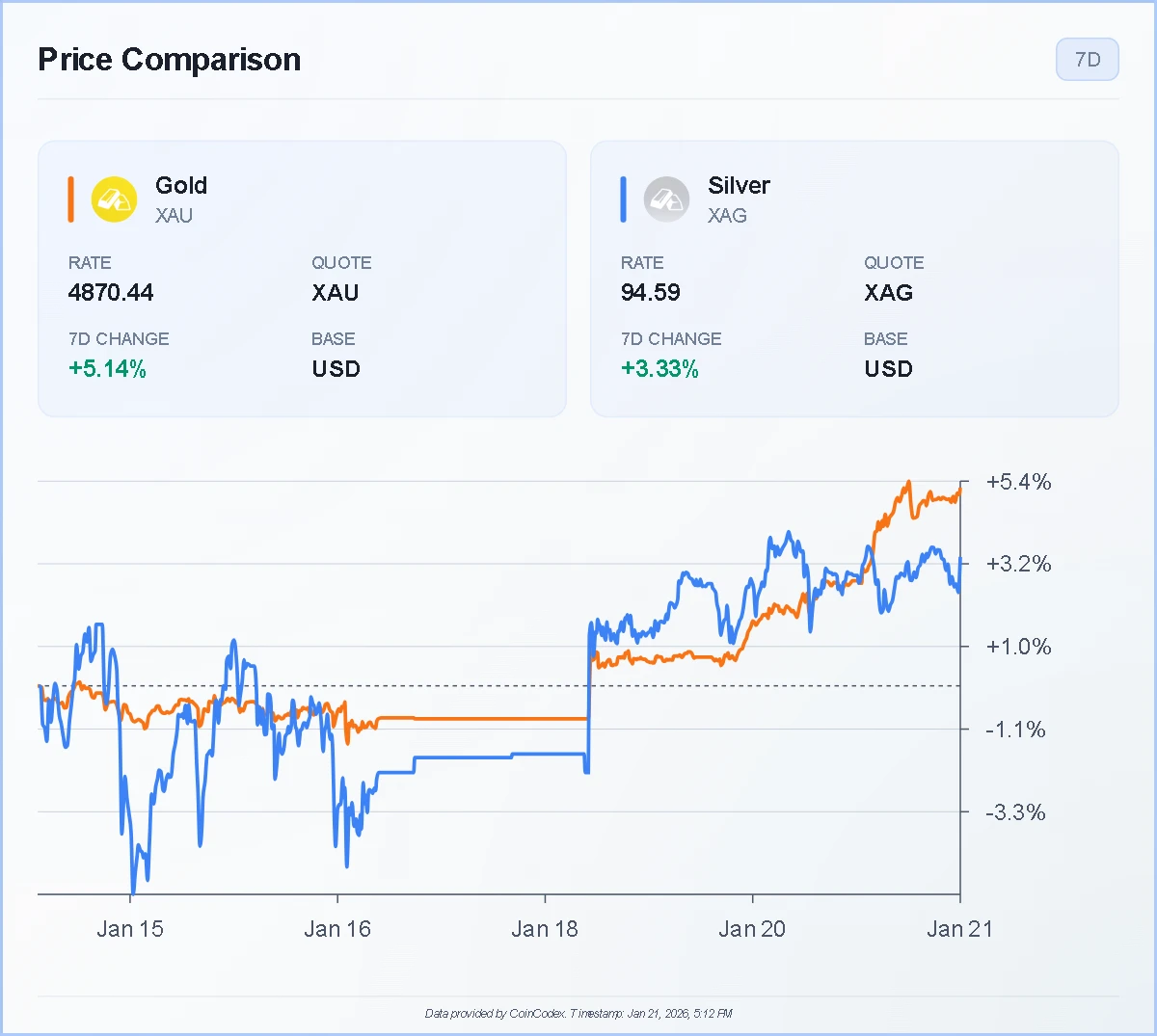Screen dimensions: 1157x1036
Task: Open the CoinCodex data attribution text
Action: (x=578, y=1013)
